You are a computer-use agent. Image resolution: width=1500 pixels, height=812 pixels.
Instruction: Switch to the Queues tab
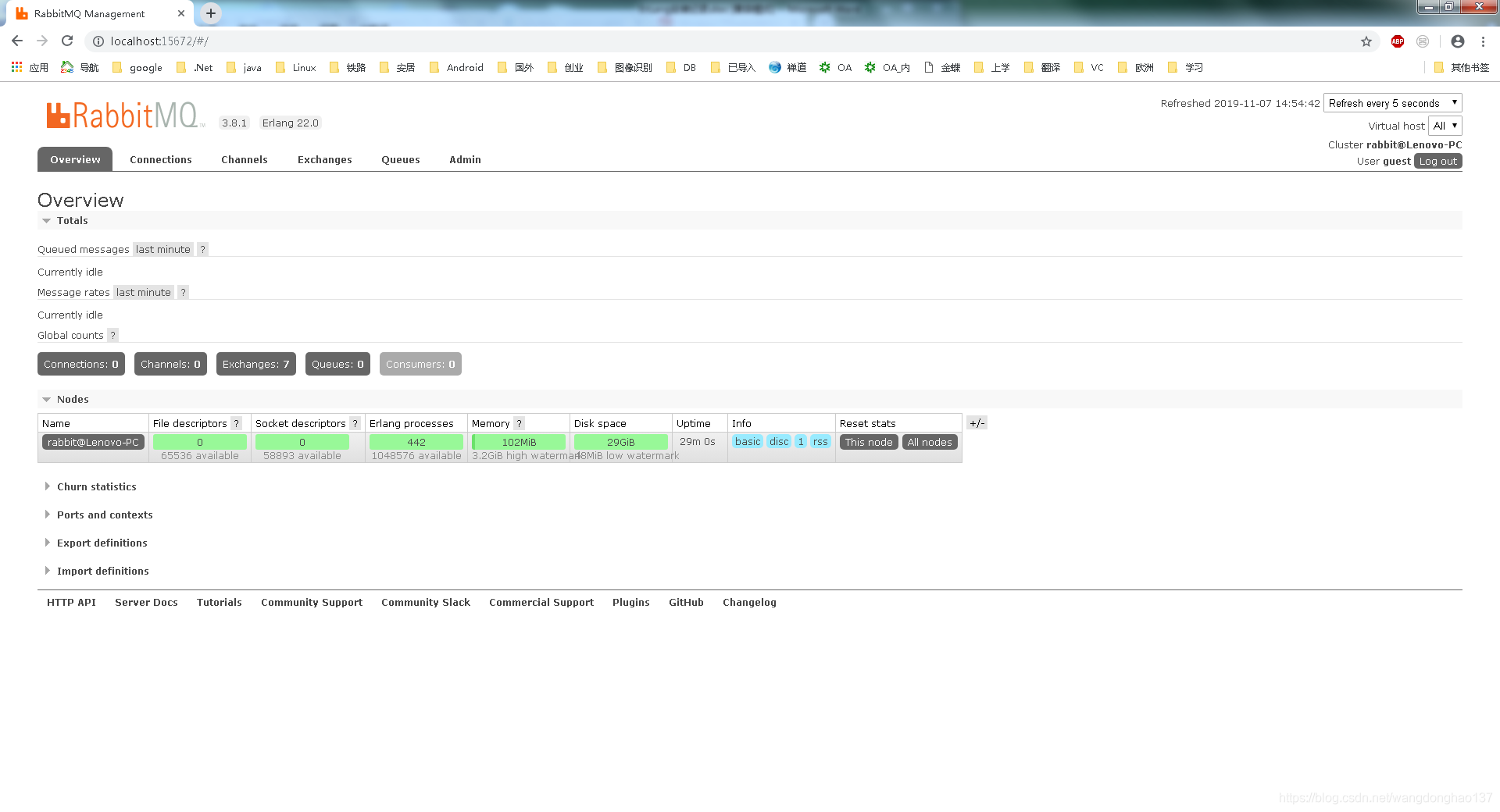(401, 159)
